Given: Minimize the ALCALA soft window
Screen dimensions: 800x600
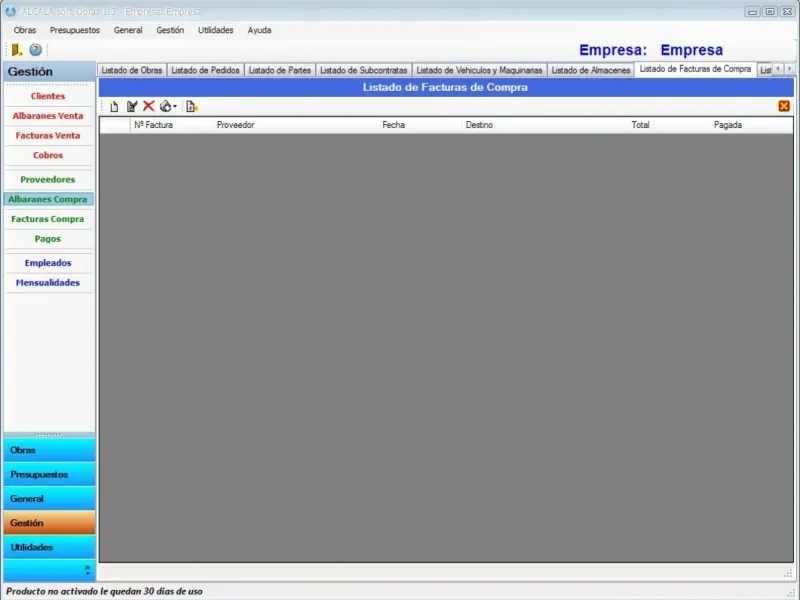Looking at the screenshot, I should coord(752,11).
